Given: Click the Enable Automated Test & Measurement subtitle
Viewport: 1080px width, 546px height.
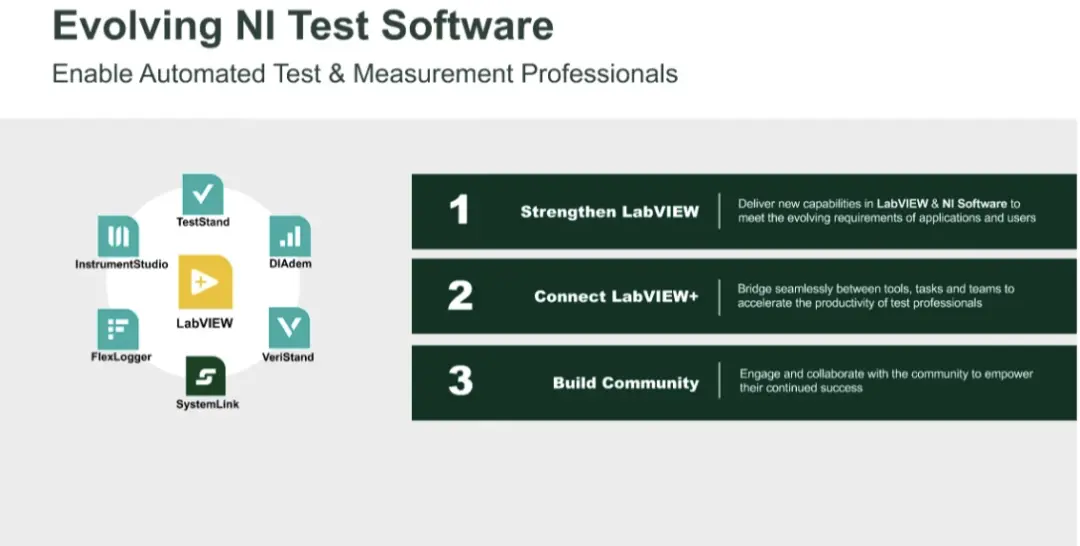Looking at the screenshot, I should point(365,74).
